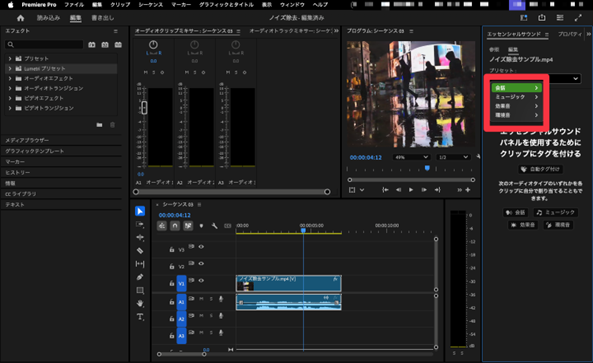Open the シーケンス menu
593x363 pixels.
pyautogui.click(x=151, y=5)
